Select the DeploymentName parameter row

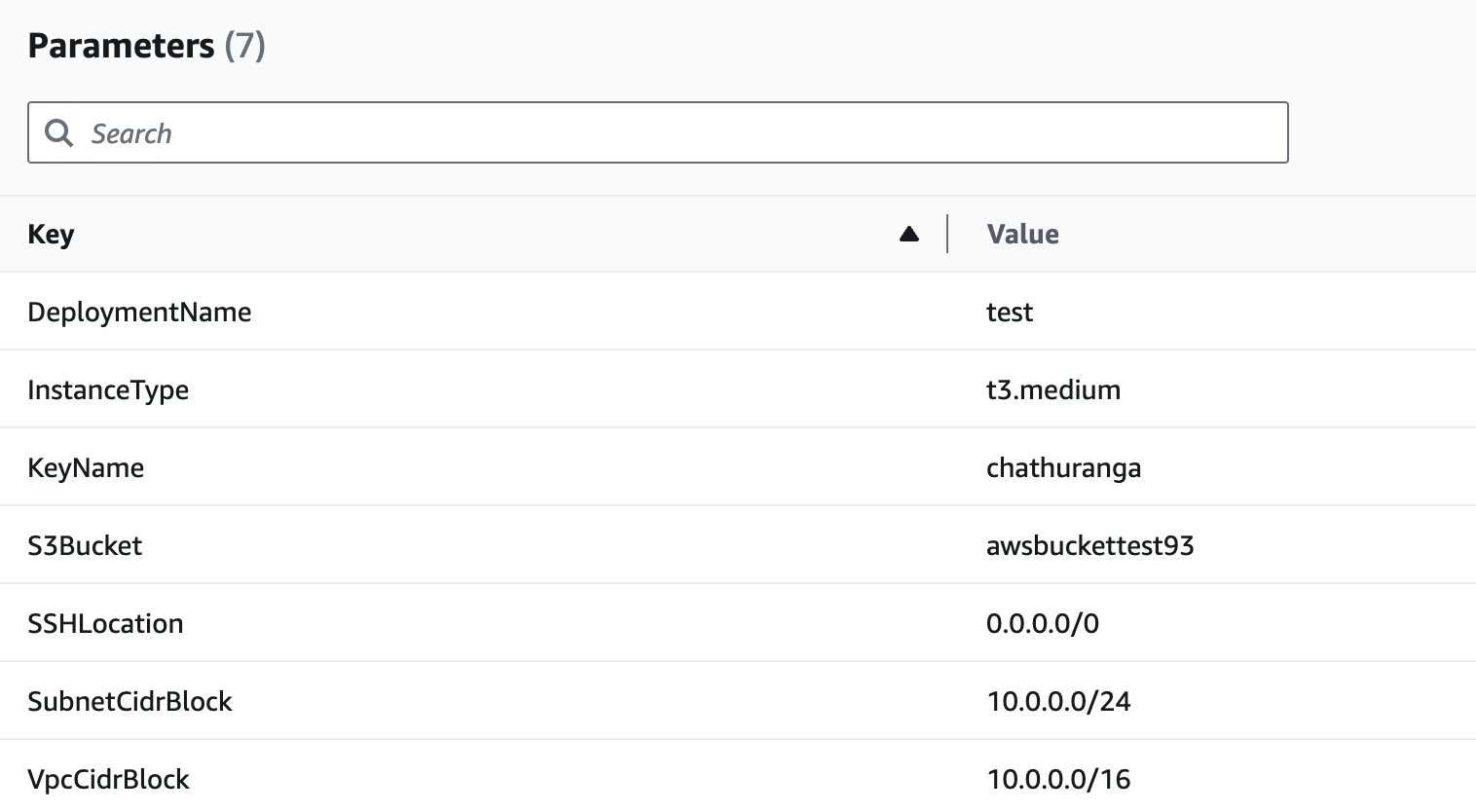pyautogui.click(x=140, y=312)
